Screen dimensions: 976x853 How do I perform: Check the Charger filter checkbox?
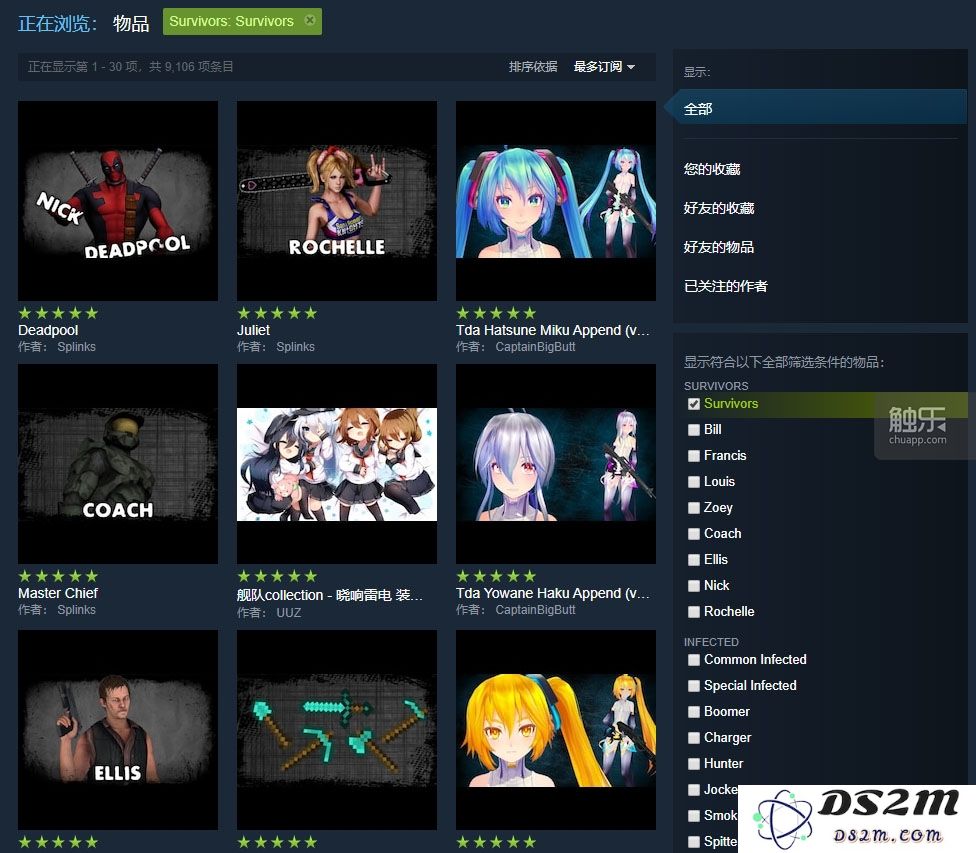point(693,738)
